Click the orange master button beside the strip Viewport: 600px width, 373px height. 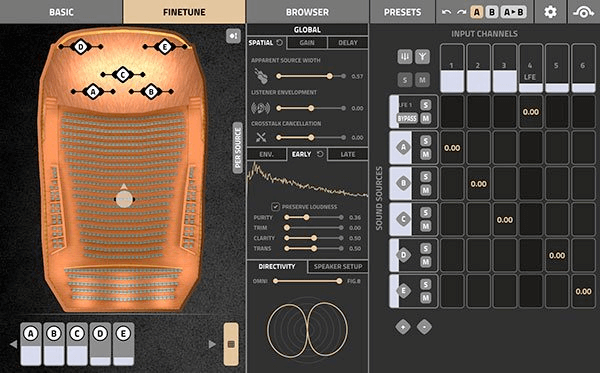[x=231, y=344]
